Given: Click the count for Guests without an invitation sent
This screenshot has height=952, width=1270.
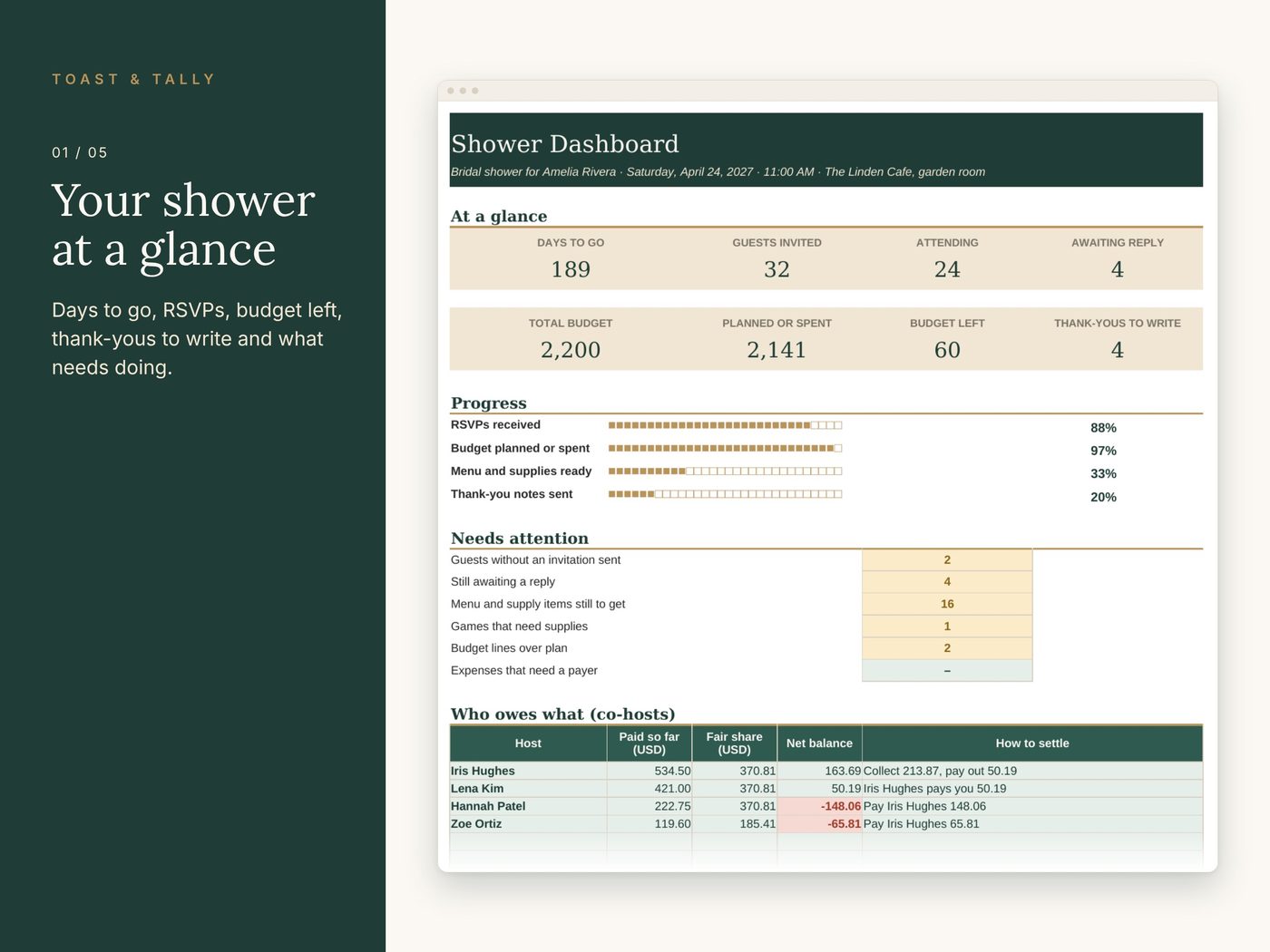Looking at the screenshot, I should click(947, 560).
